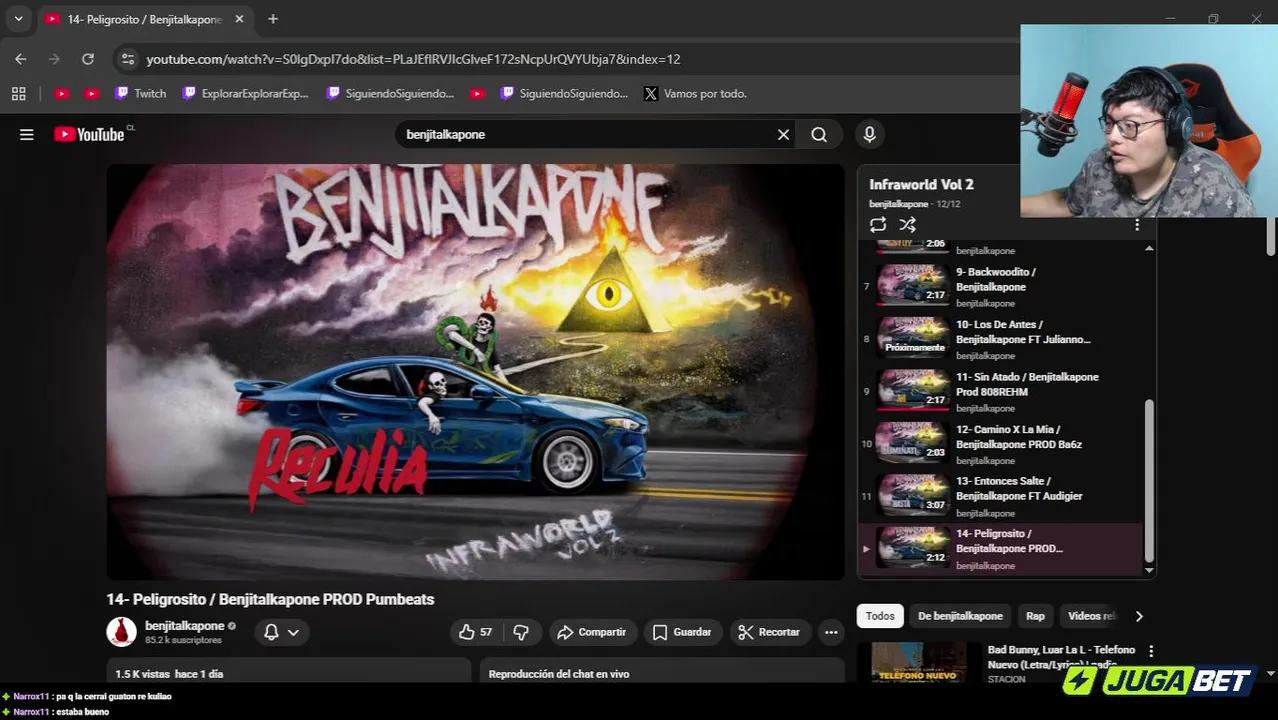
Task: Open first SiguiendoSiguiendo... Twitch bookmark
Action: click(390, 93)
